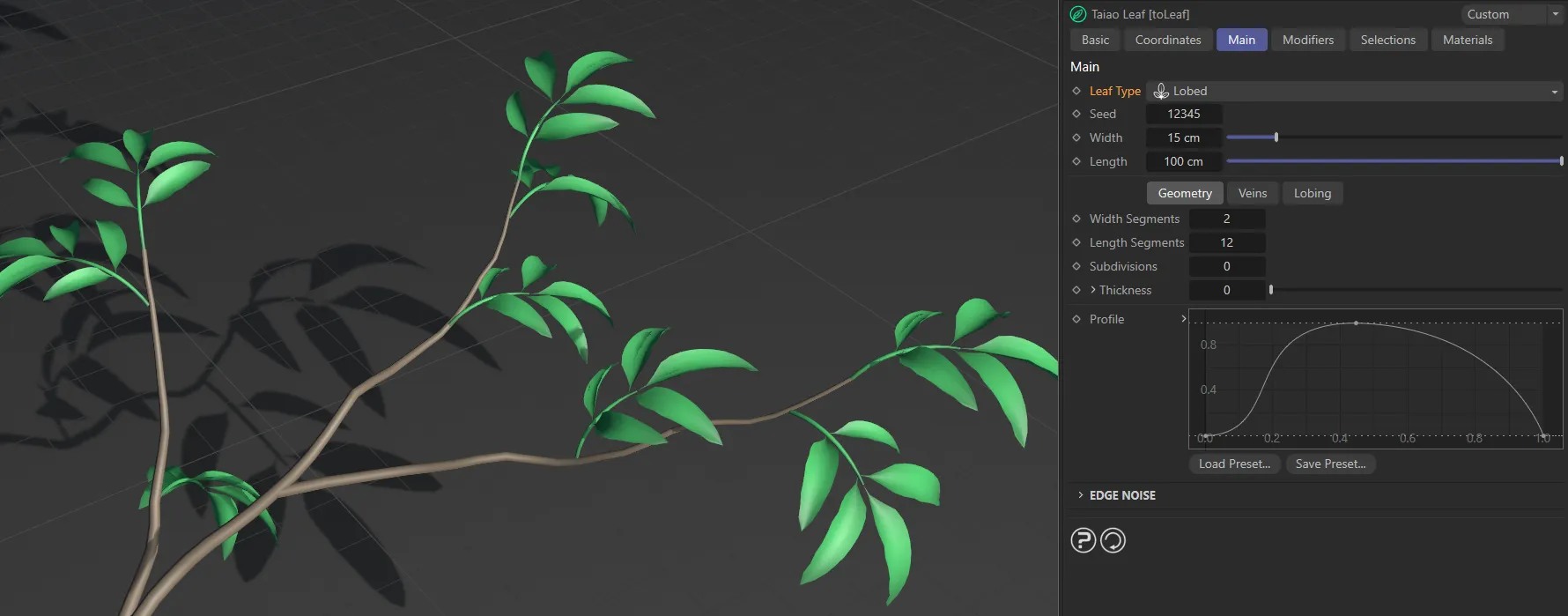Click the Seed value field 12345

(1184, 114)
